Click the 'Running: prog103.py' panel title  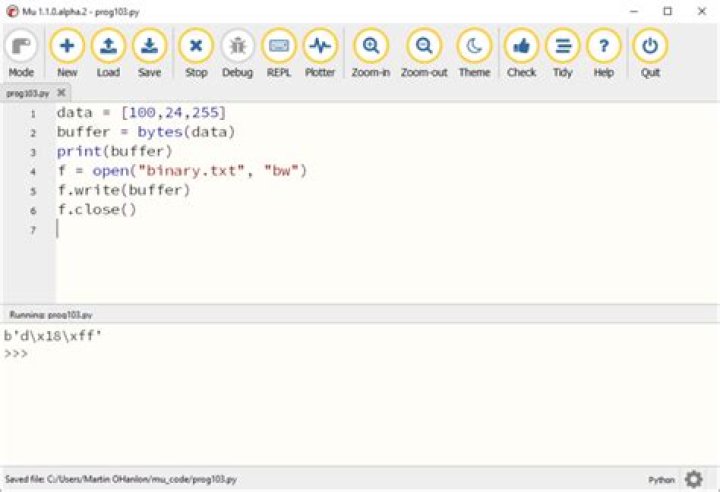point(51,315)
